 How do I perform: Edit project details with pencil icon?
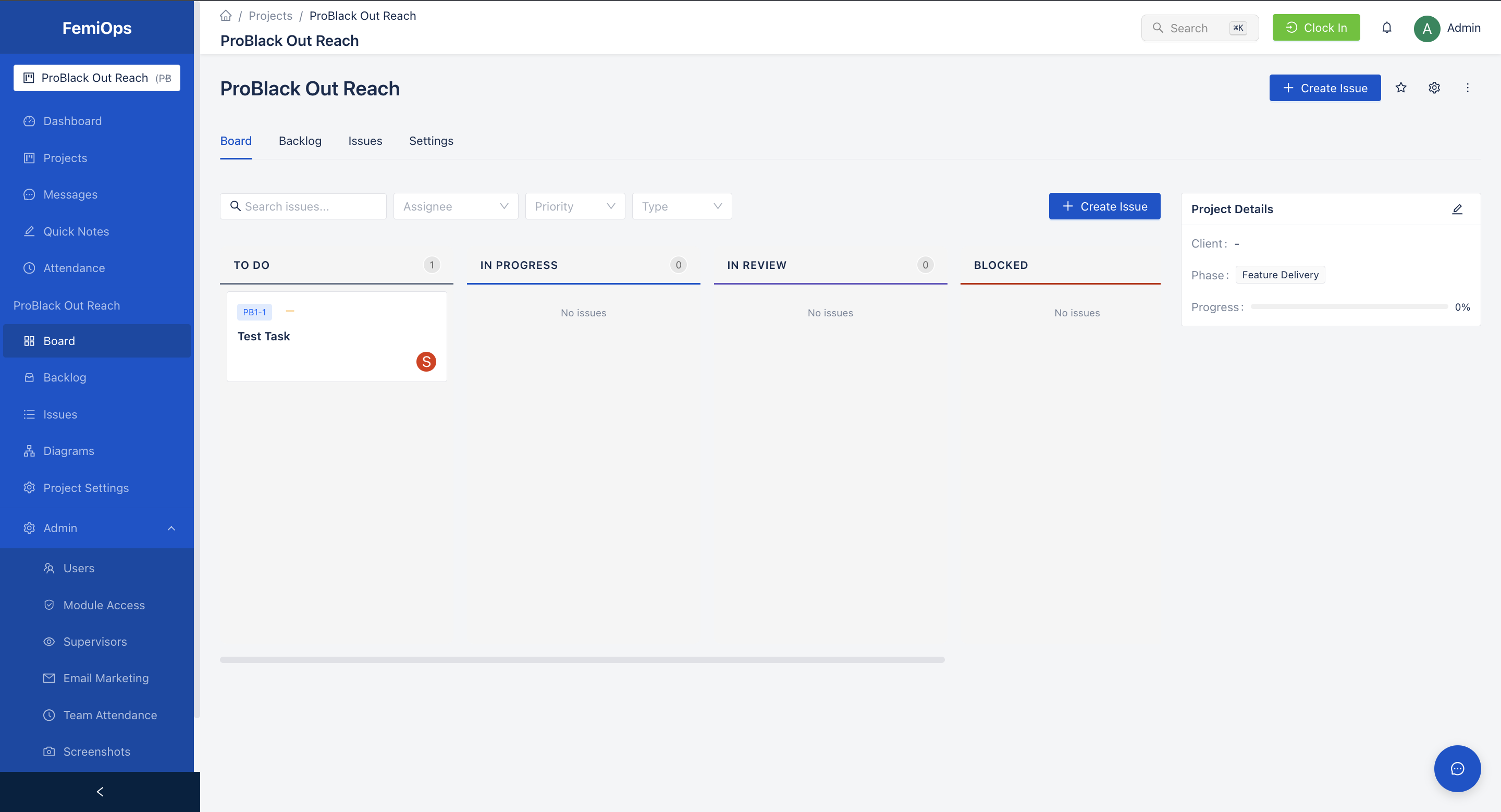point(1457,209)
